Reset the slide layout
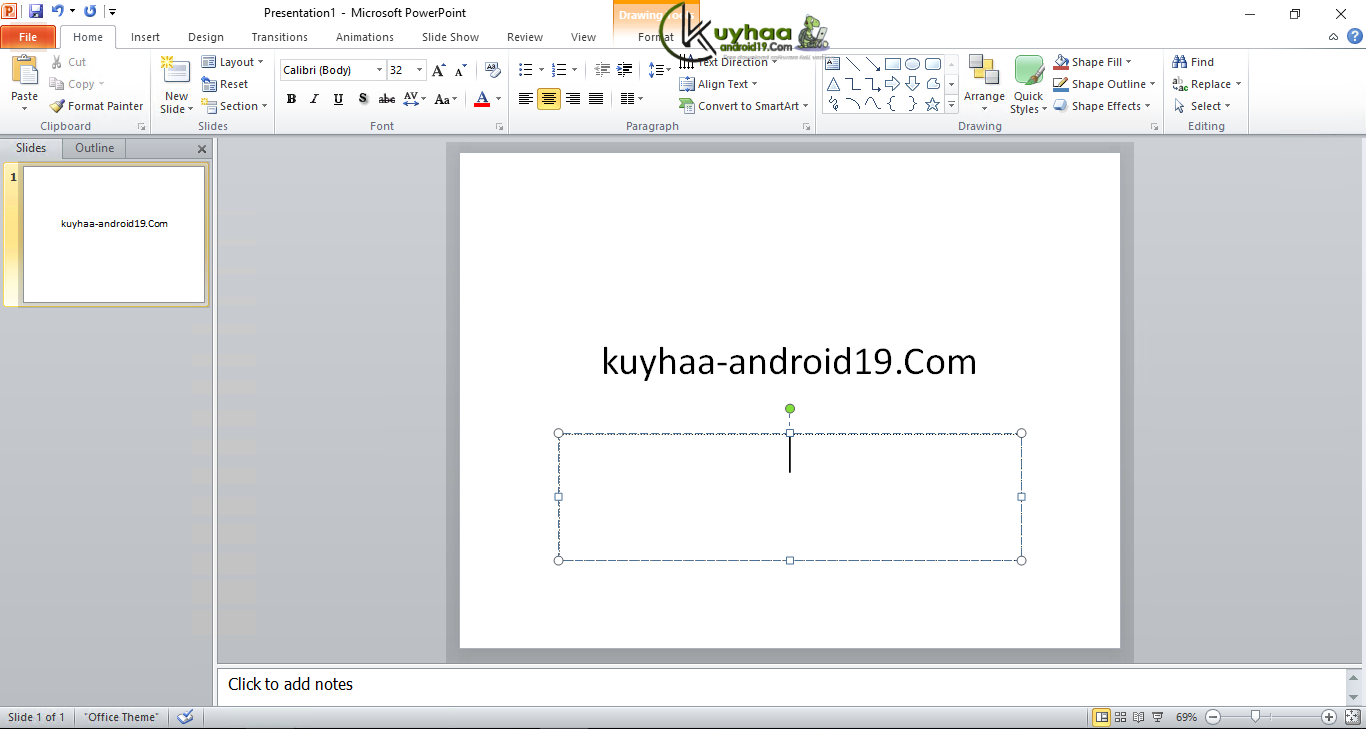The width and height of the screenshot is (1366, 729). (x=225, y=84)
